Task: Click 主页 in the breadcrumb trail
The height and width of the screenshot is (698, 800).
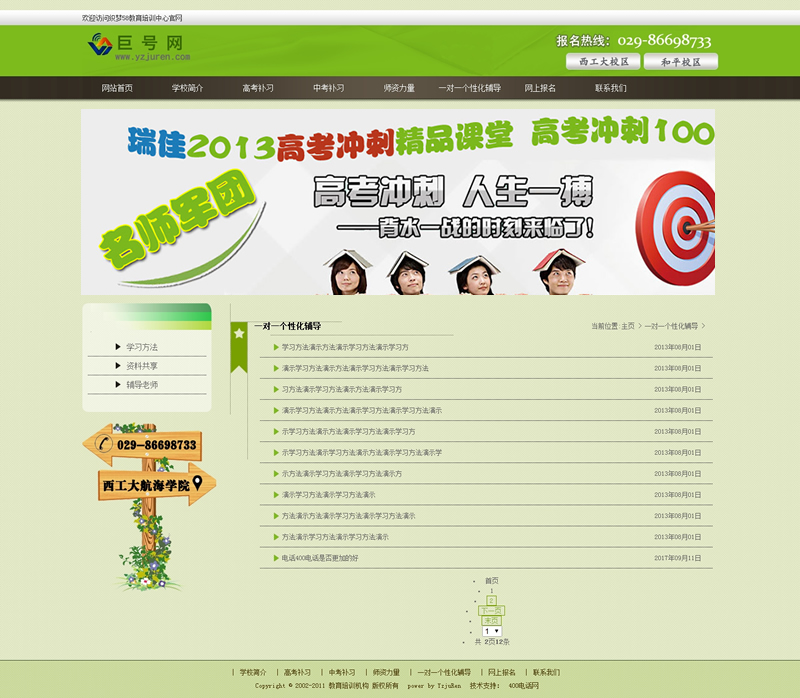Action: pos(628,326)
